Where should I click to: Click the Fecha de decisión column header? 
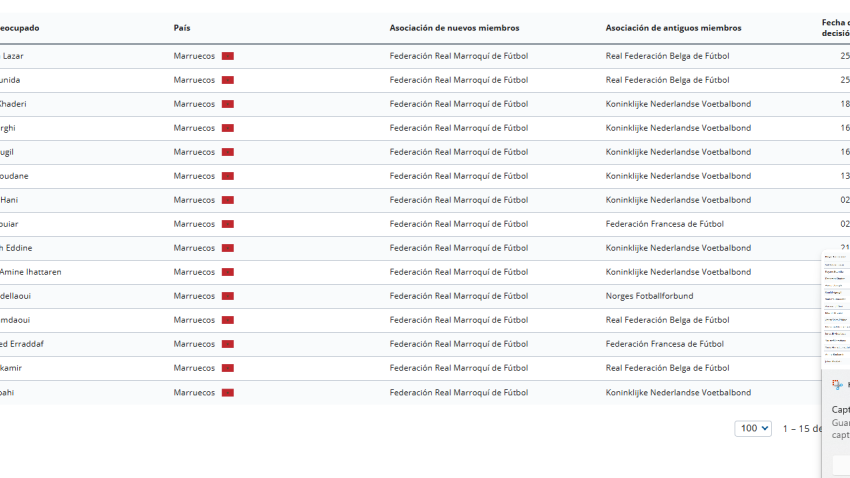coord(834,28)
